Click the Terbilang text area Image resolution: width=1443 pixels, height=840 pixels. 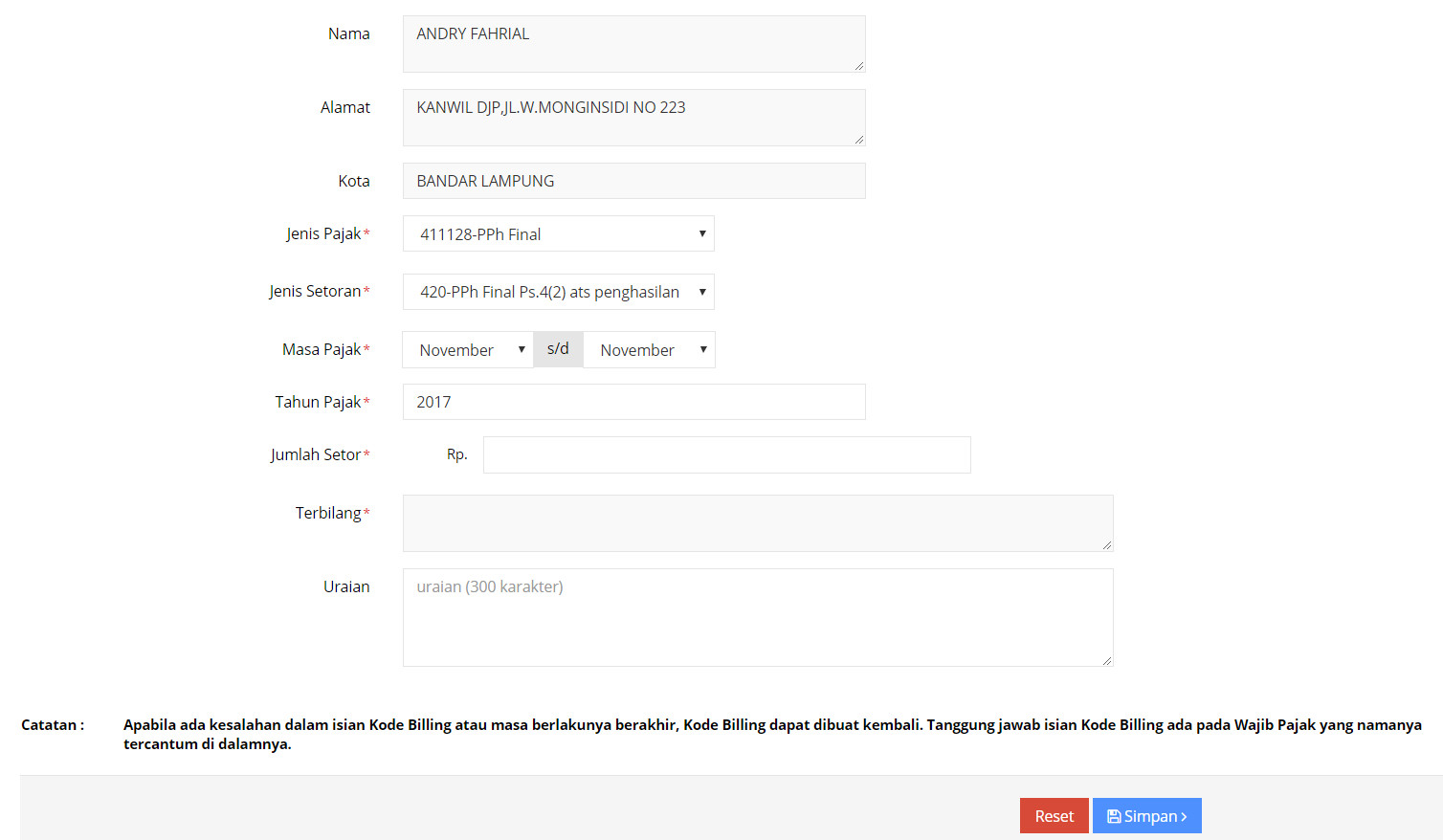tap(758, 523)
